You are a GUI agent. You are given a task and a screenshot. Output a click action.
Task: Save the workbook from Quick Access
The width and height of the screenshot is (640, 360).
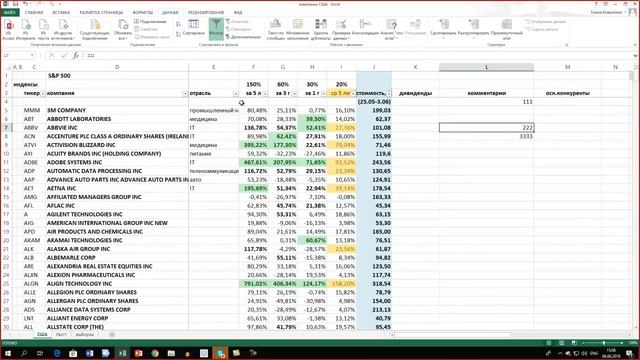click(x=16, y=4)
